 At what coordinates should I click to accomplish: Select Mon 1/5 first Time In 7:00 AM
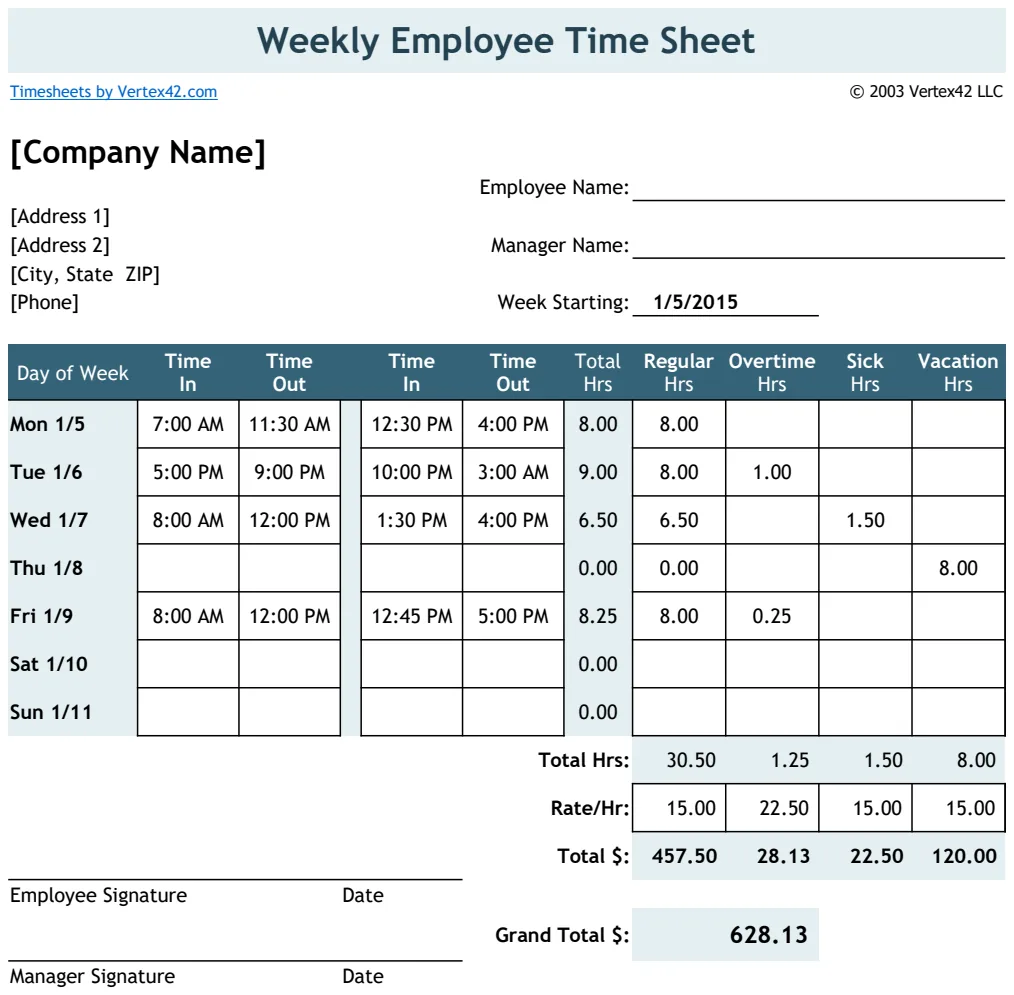(x=188, y=424)
